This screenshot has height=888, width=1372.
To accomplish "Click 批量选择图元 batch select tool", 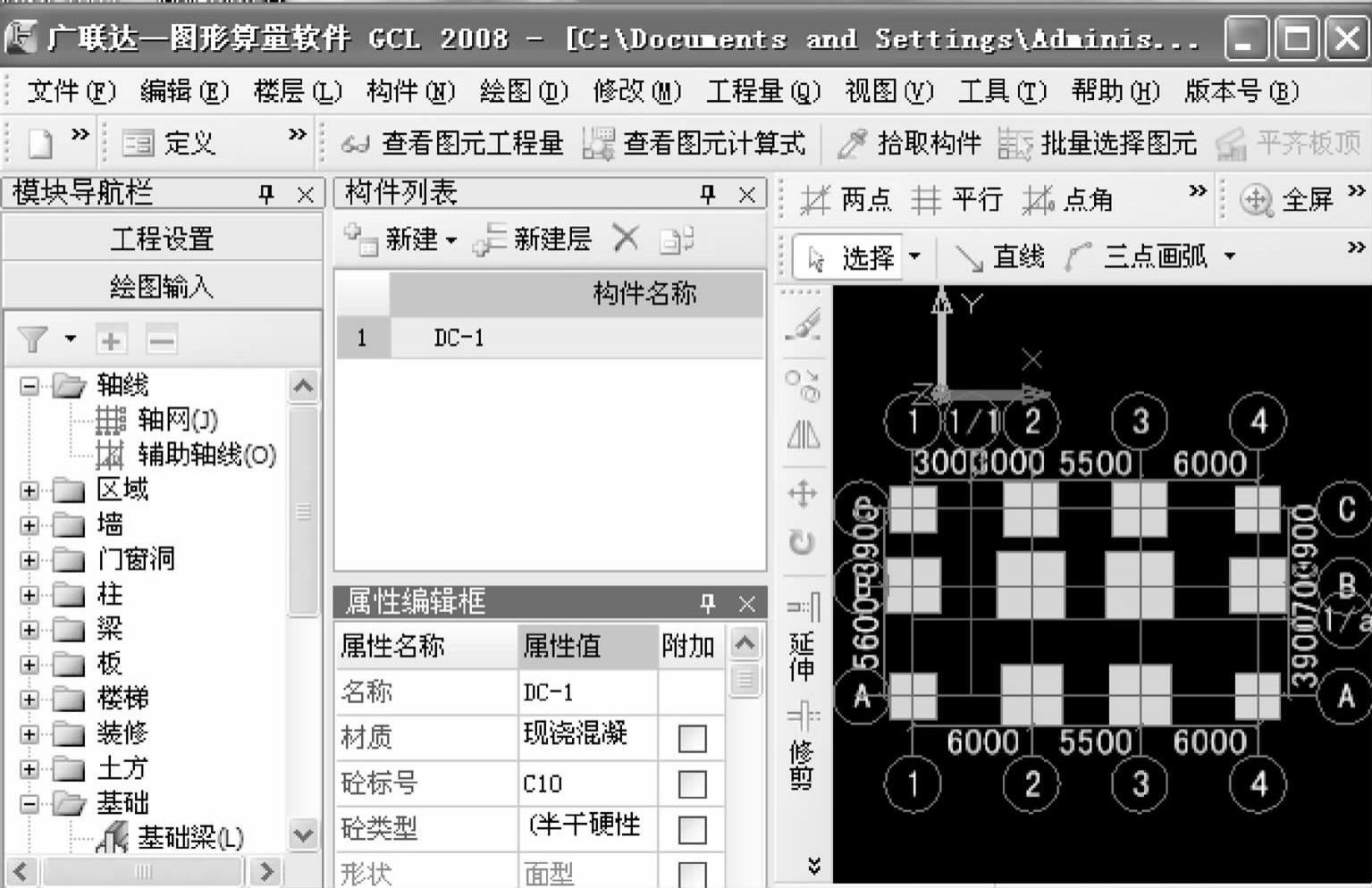I will pyautogui.click(x=1097, y=143).
